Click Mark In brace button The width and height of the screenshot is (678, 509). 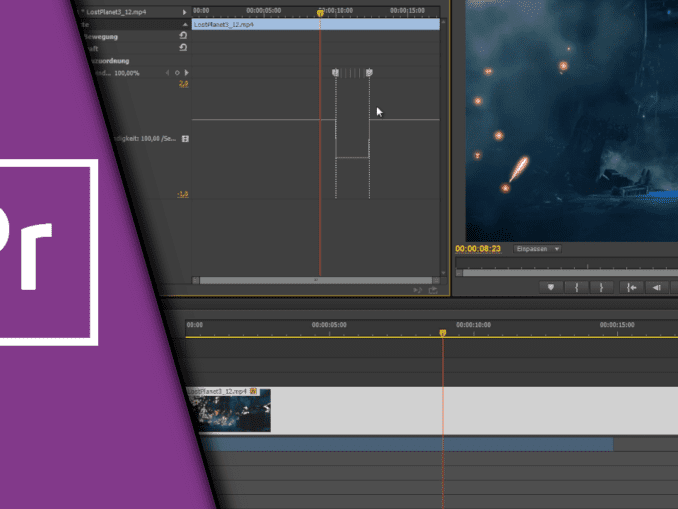coord(576,287)
